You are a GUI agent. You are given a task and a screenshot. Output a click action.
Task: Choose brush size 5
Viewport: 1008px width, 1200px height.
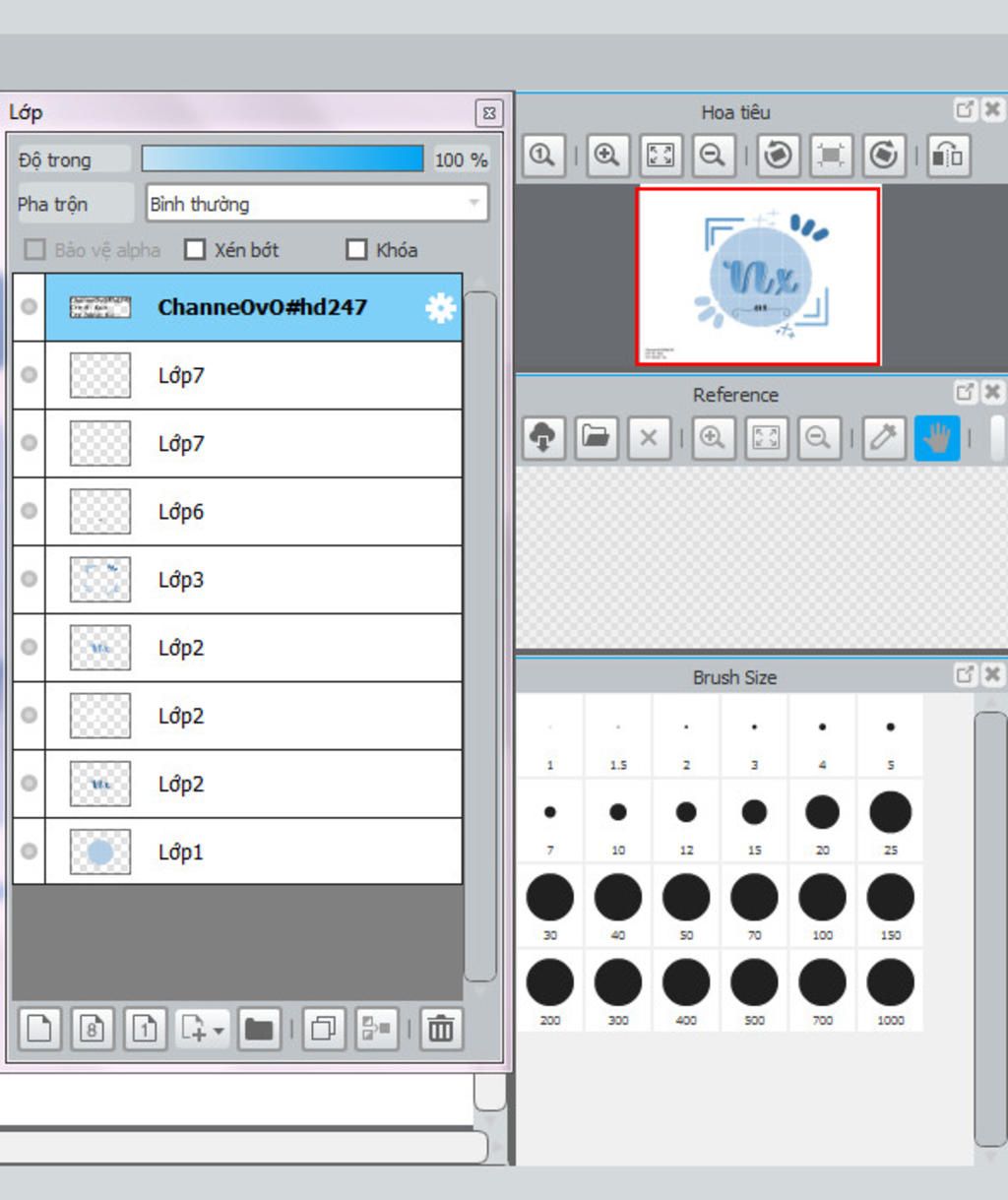coord(891,736)
